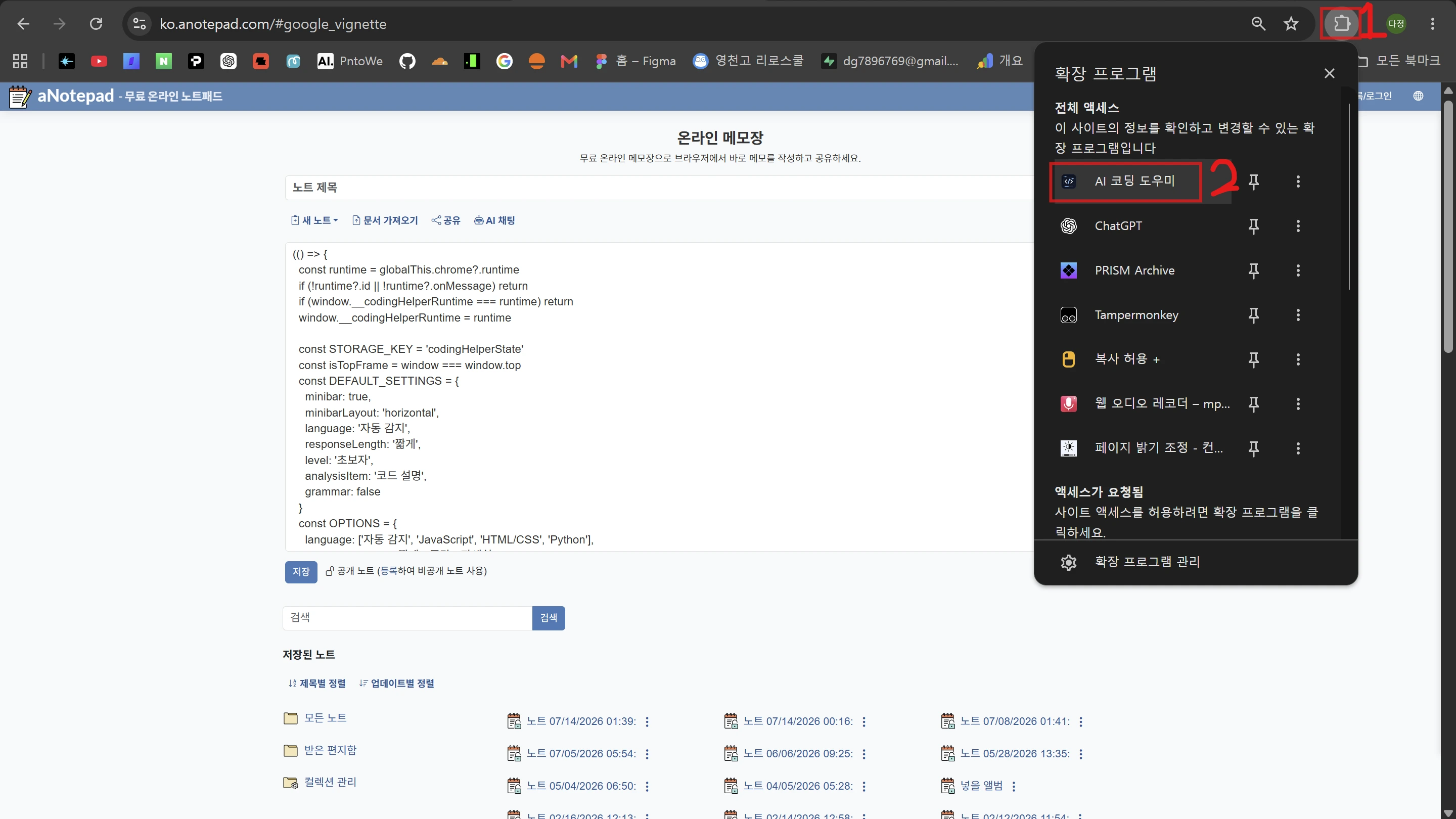Screen dimensions: 1456x819
Task: Open the Cloudflare bookmark icon
Action: tap(439, 61)
